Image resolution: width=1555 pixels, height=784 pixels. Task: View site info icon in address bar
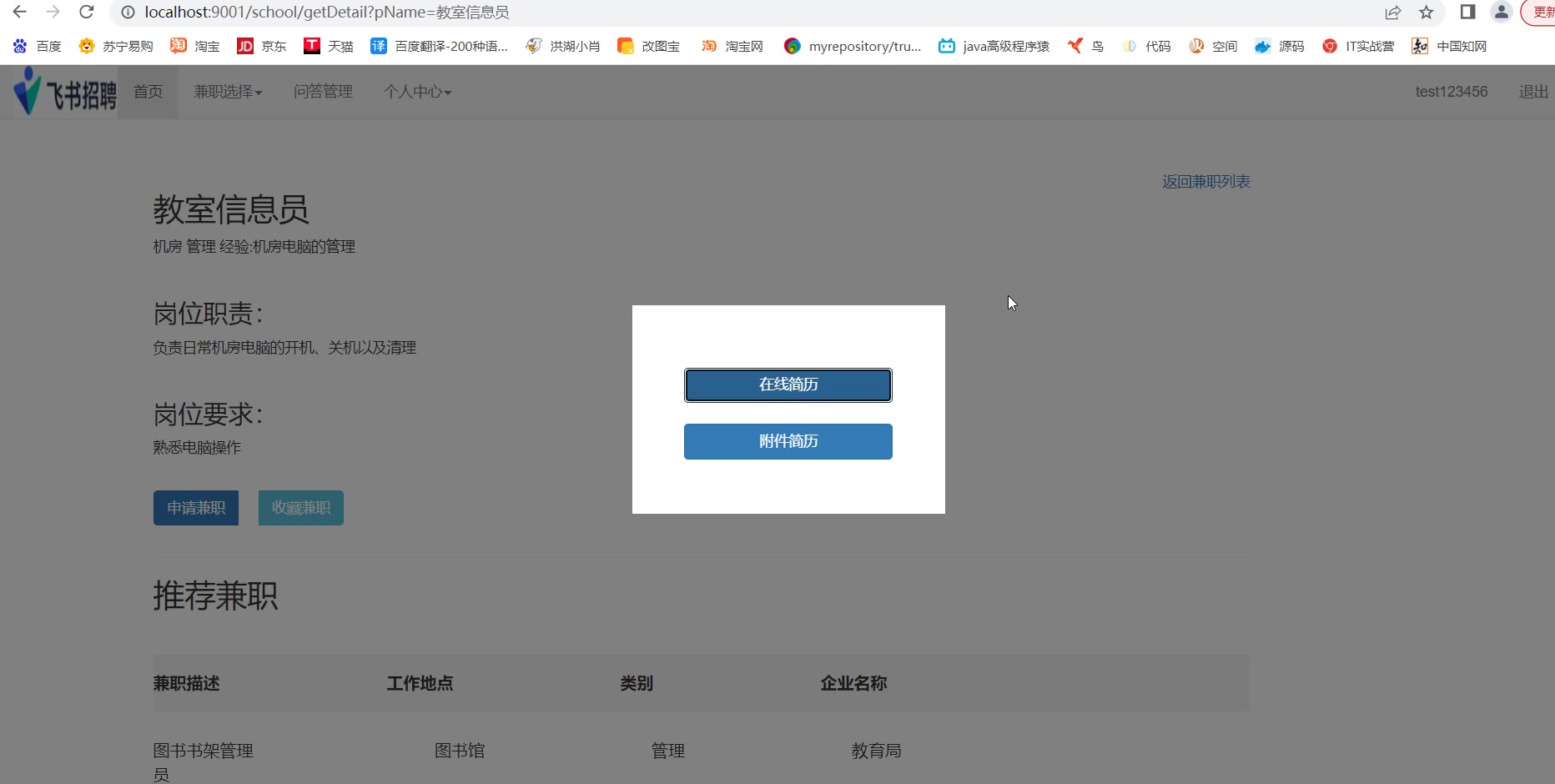[128, 13]
